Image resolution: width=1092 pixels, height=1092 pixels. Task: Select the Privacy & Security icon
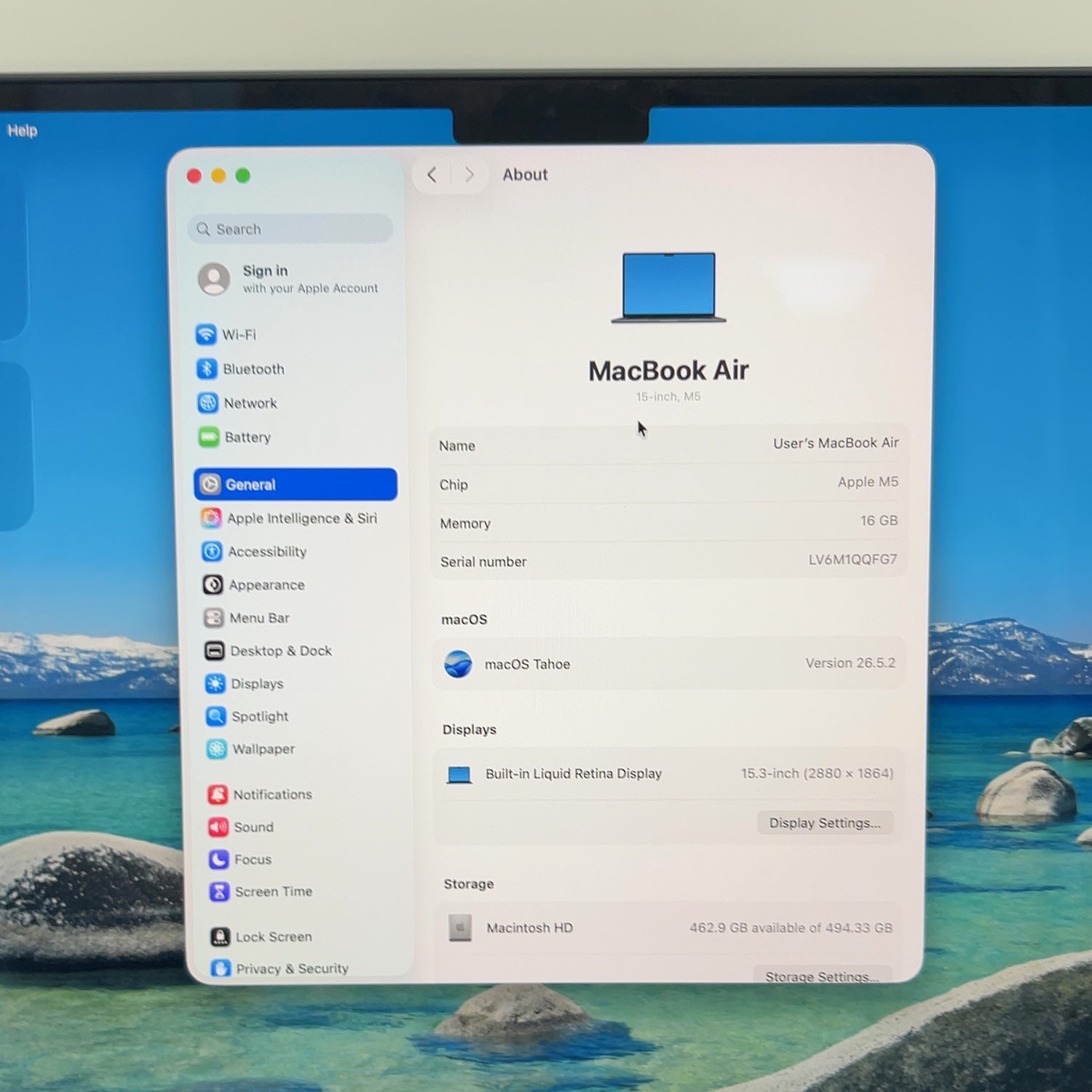pos(221,968)
